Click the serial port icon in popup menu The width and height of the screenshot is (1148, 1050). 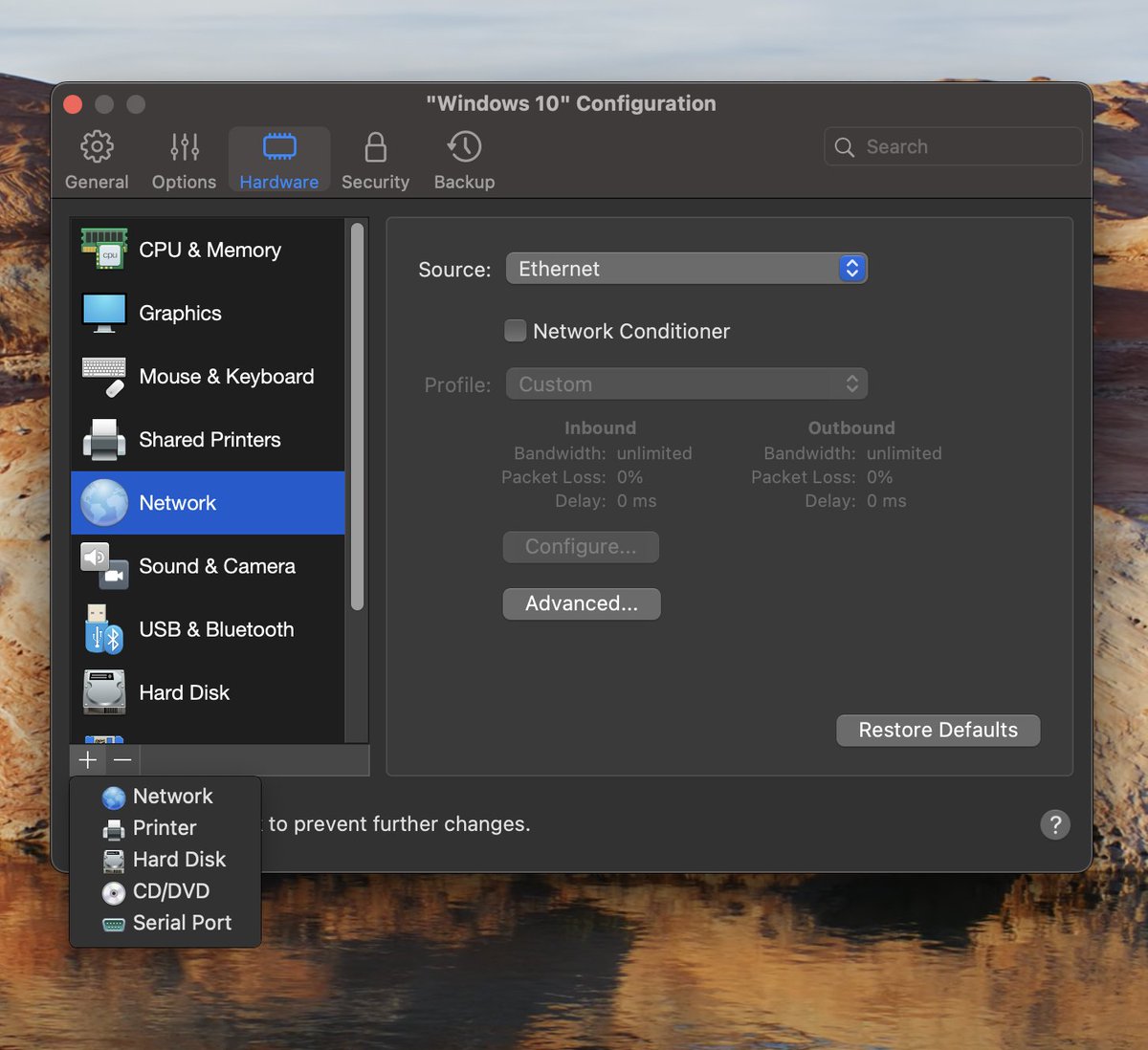(x=114, y=924)
